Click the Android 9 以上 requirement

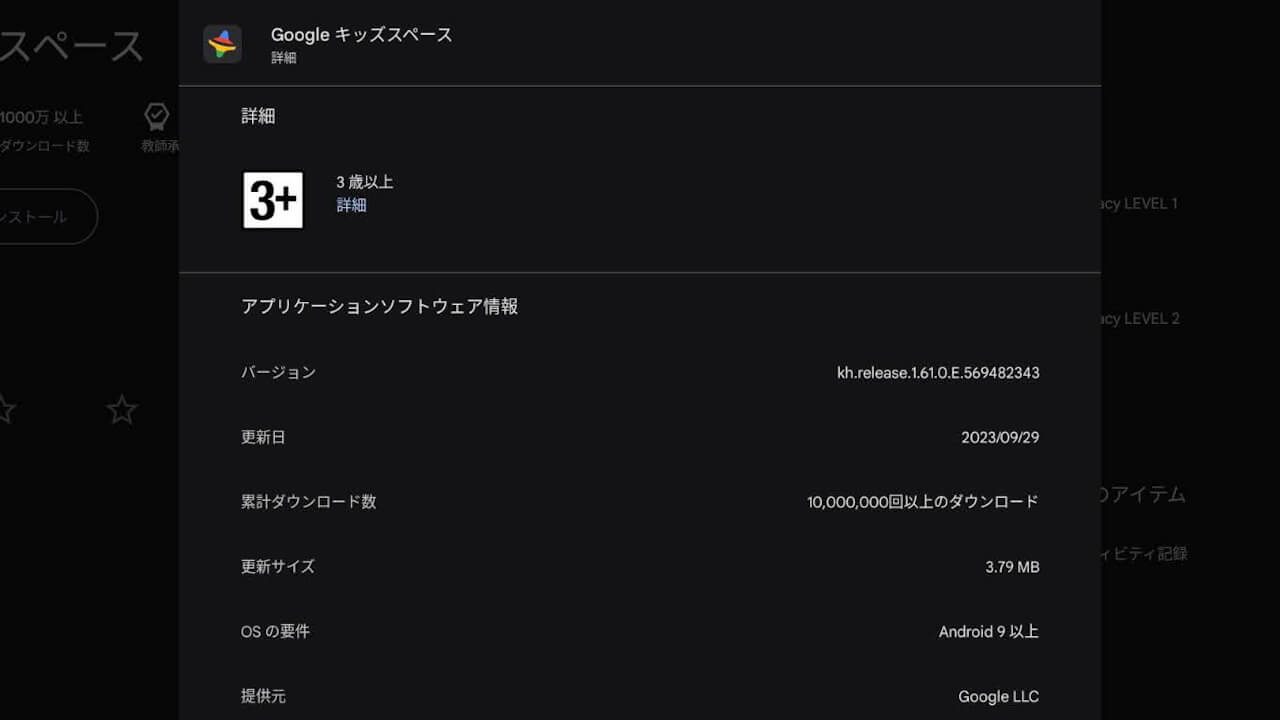pyautogui.click(x=989, y=632)
